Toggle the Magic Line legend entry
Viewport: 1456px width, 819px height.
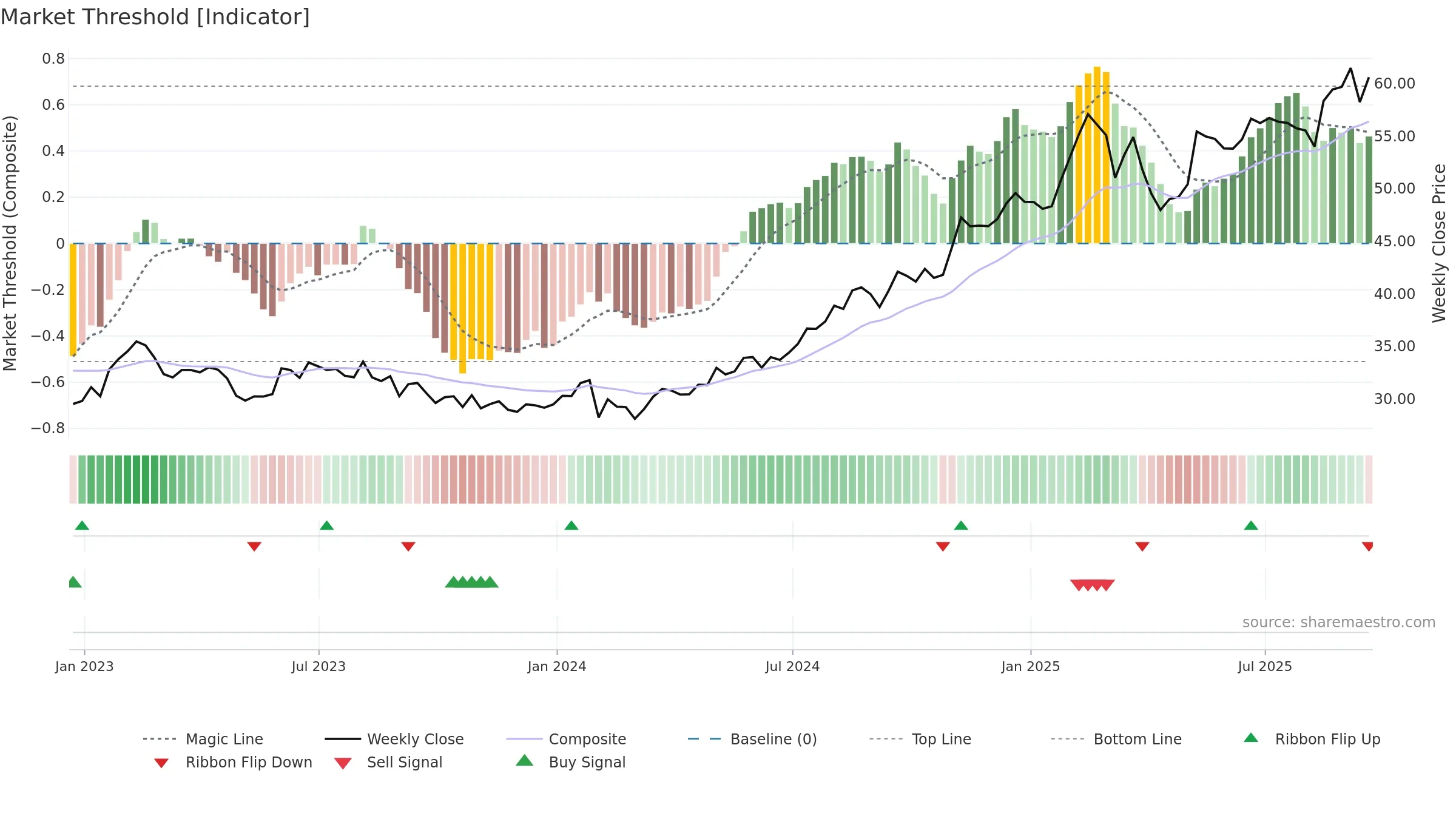point(203,739)
